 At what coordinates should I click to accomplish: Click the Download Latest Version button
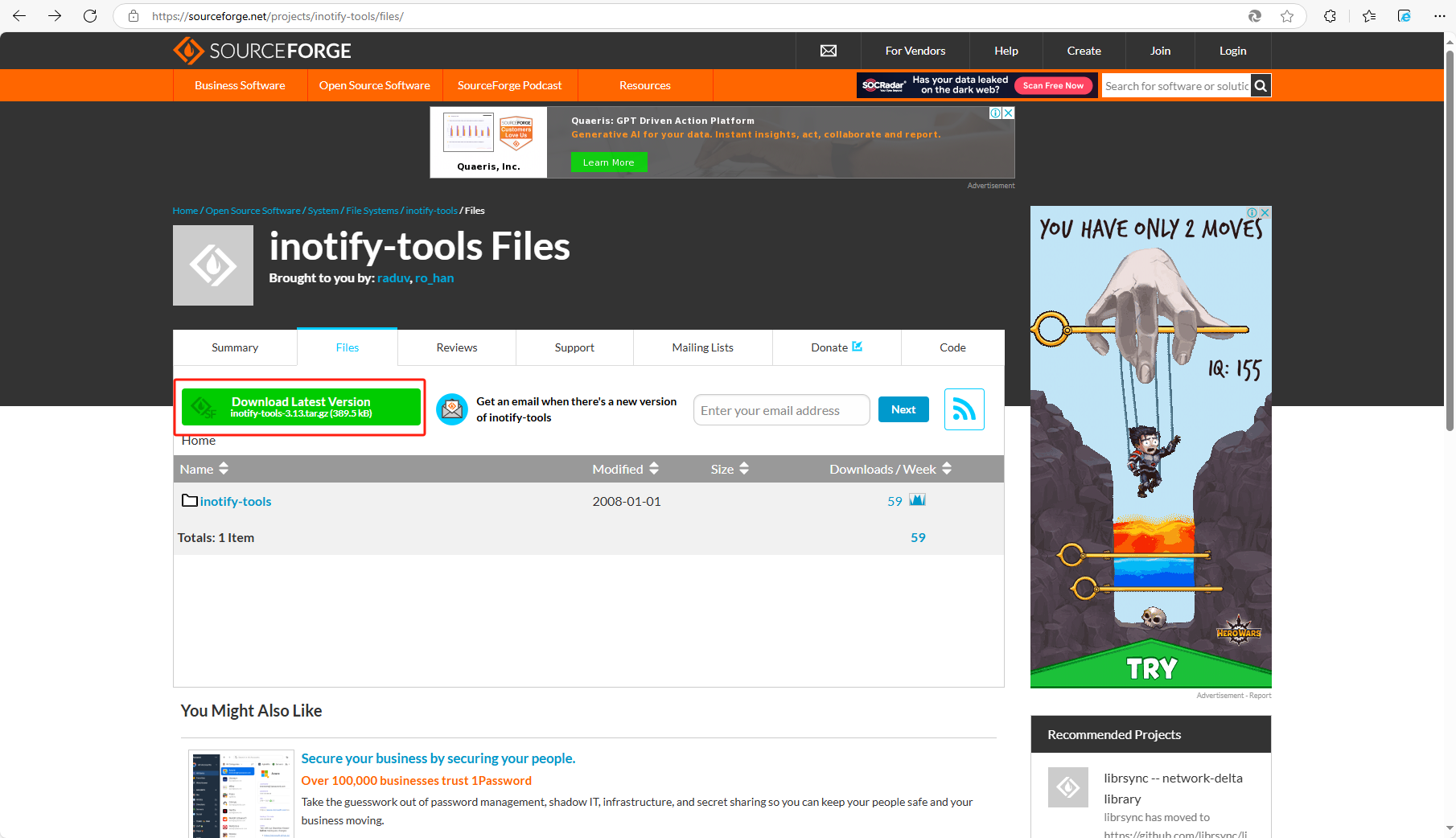(301, 407)
